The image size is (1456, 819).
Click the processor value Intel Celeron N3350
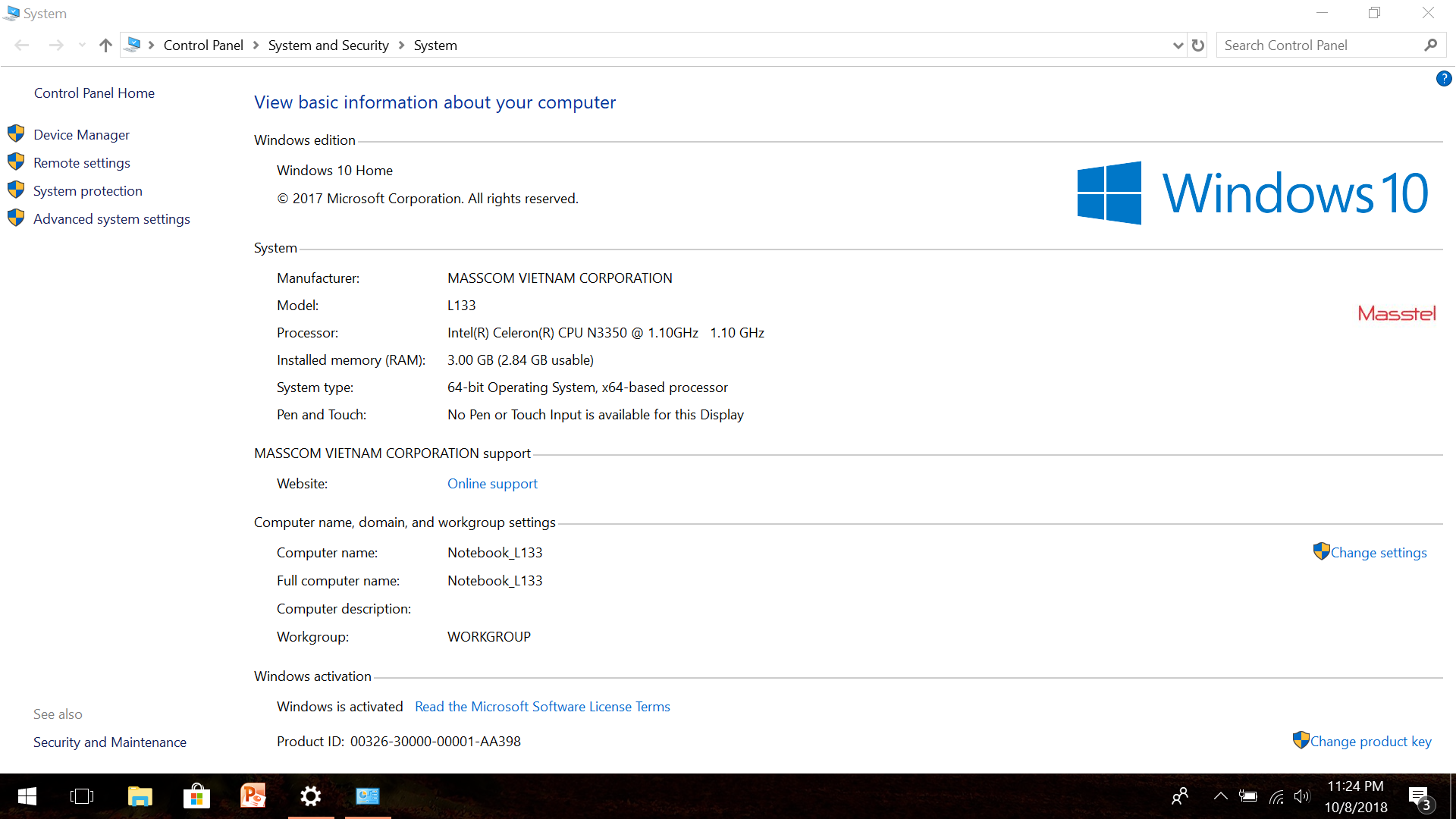[606, 332]
